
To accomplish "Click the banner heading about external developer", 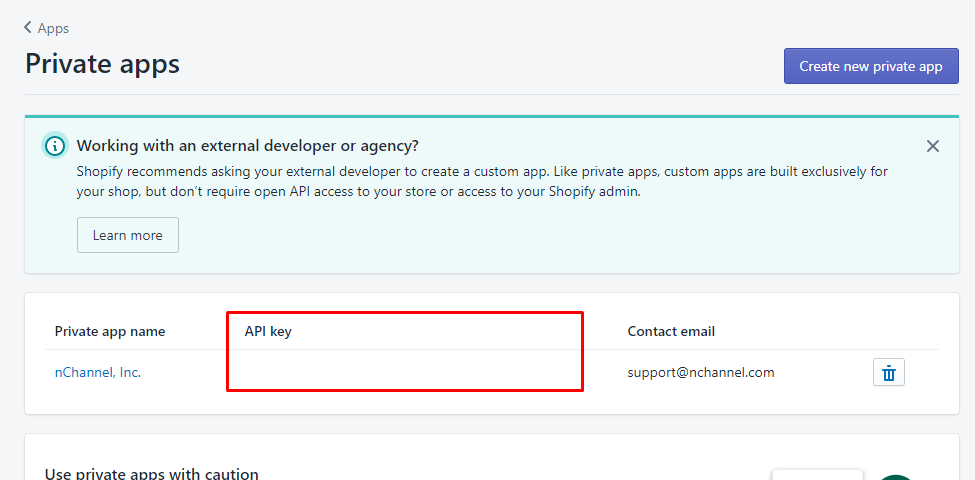I will pos(247,146).
